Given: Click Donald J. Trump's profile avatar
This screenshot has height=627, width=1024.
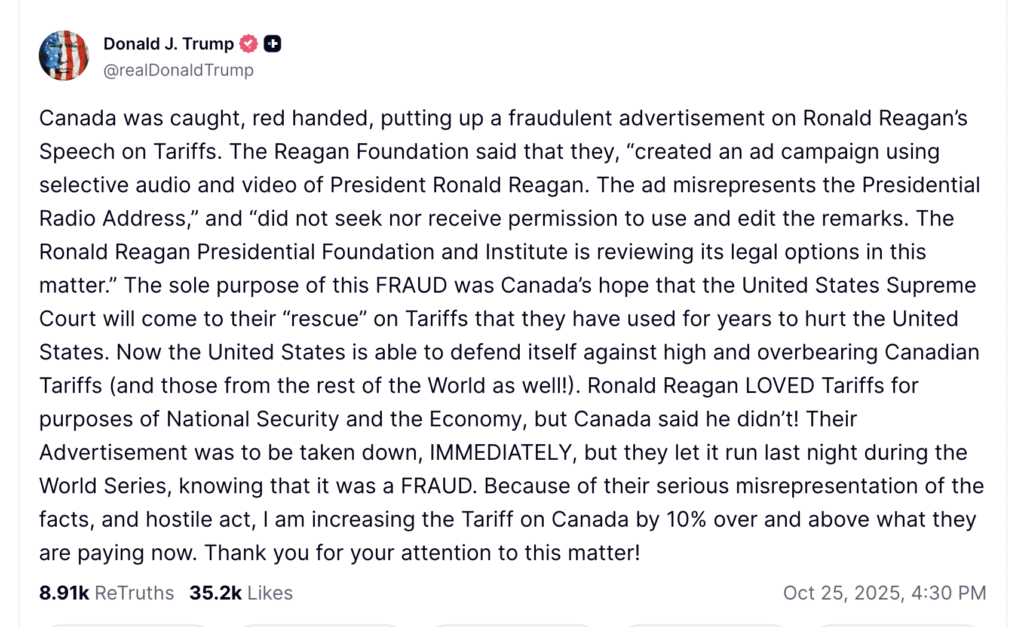Looking at the screenshot, I should tap(64, 56).
